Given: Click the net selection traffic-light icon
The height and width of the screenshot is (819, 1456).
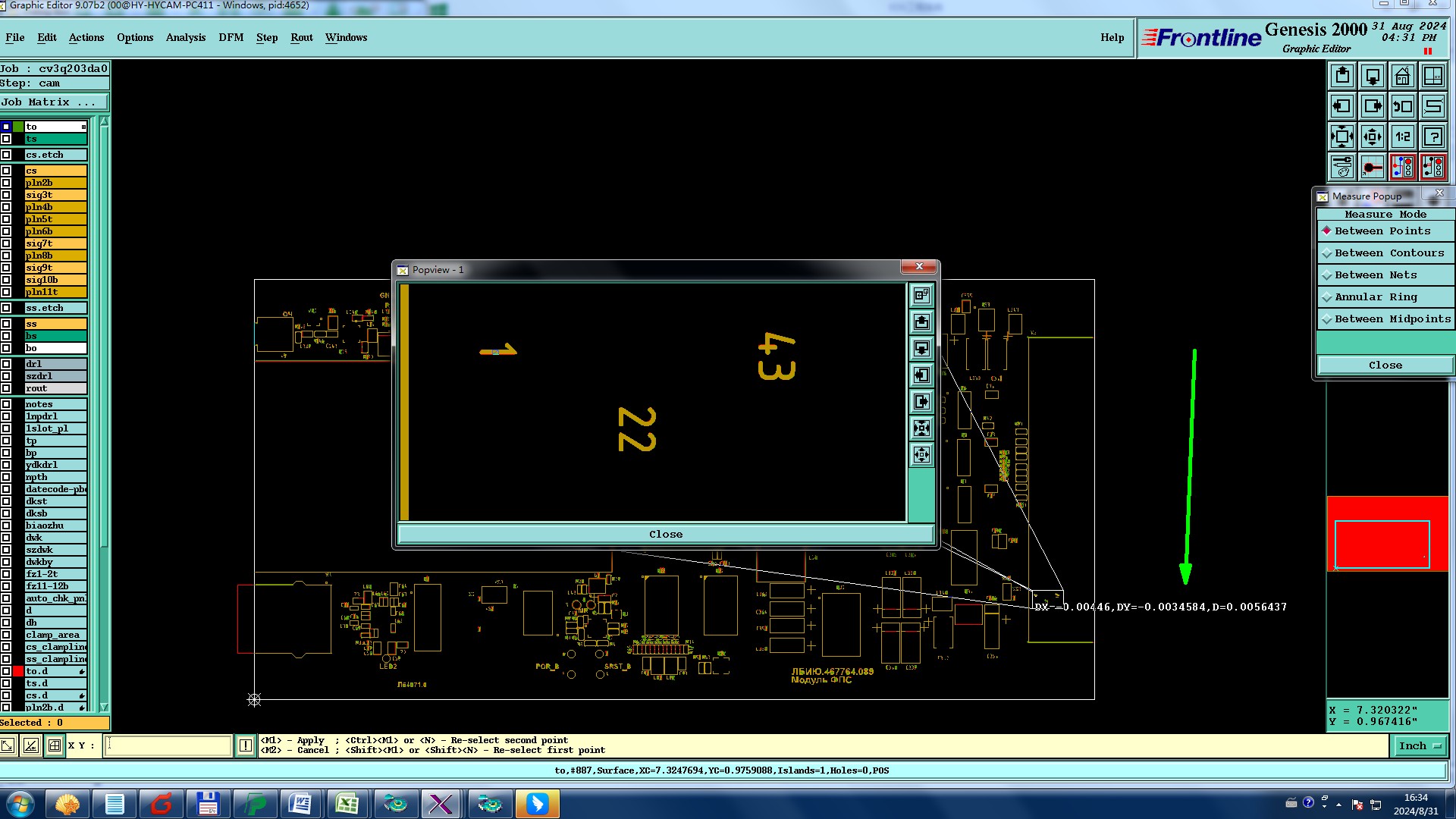Looking at the screenshot, I should click(1402, 167).
